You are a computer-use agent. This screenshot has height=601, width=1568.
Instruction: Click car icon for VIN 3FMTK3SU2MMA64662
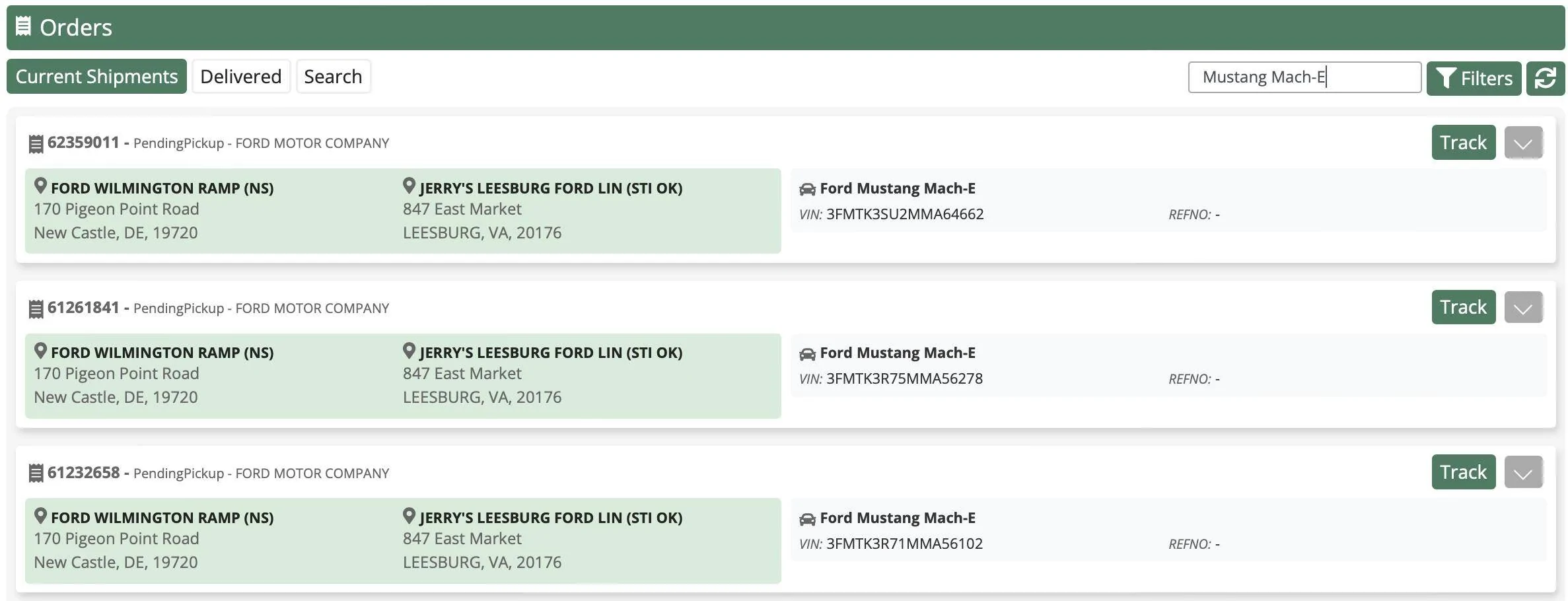807,189
